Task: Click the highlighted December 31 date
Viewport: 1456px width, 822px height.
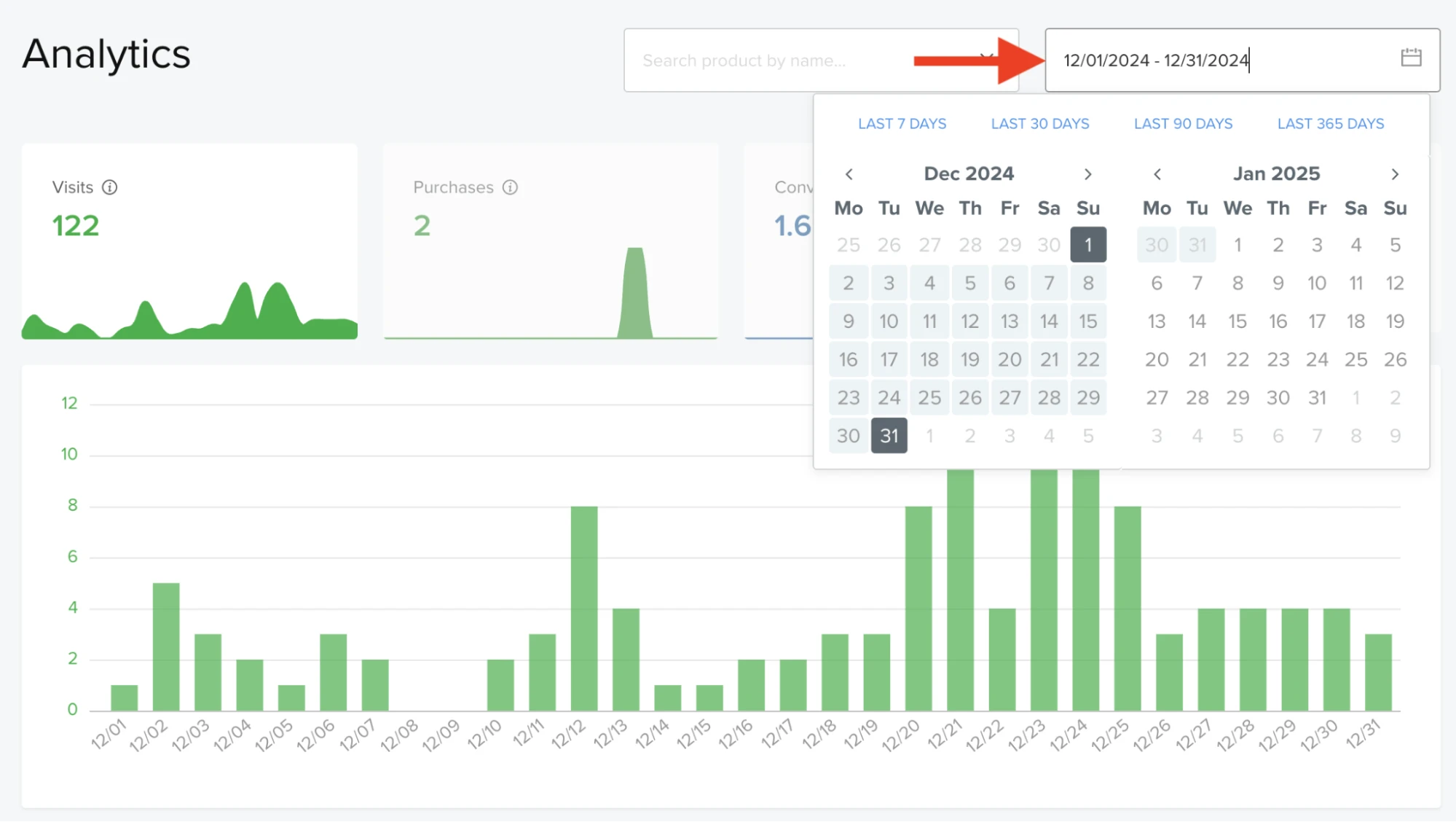Action: point(889,435)
